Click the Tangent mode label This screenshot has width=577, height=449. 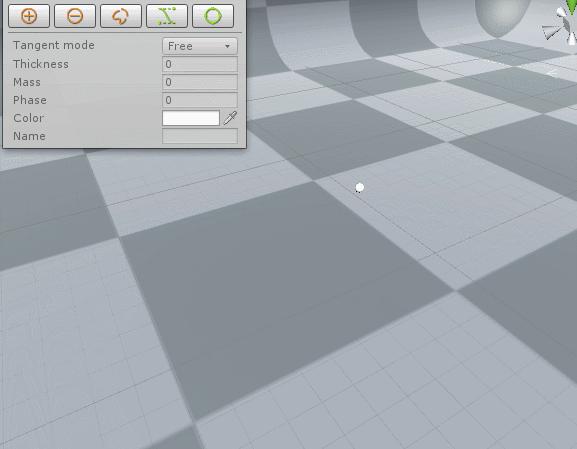(x=54, y=45)
